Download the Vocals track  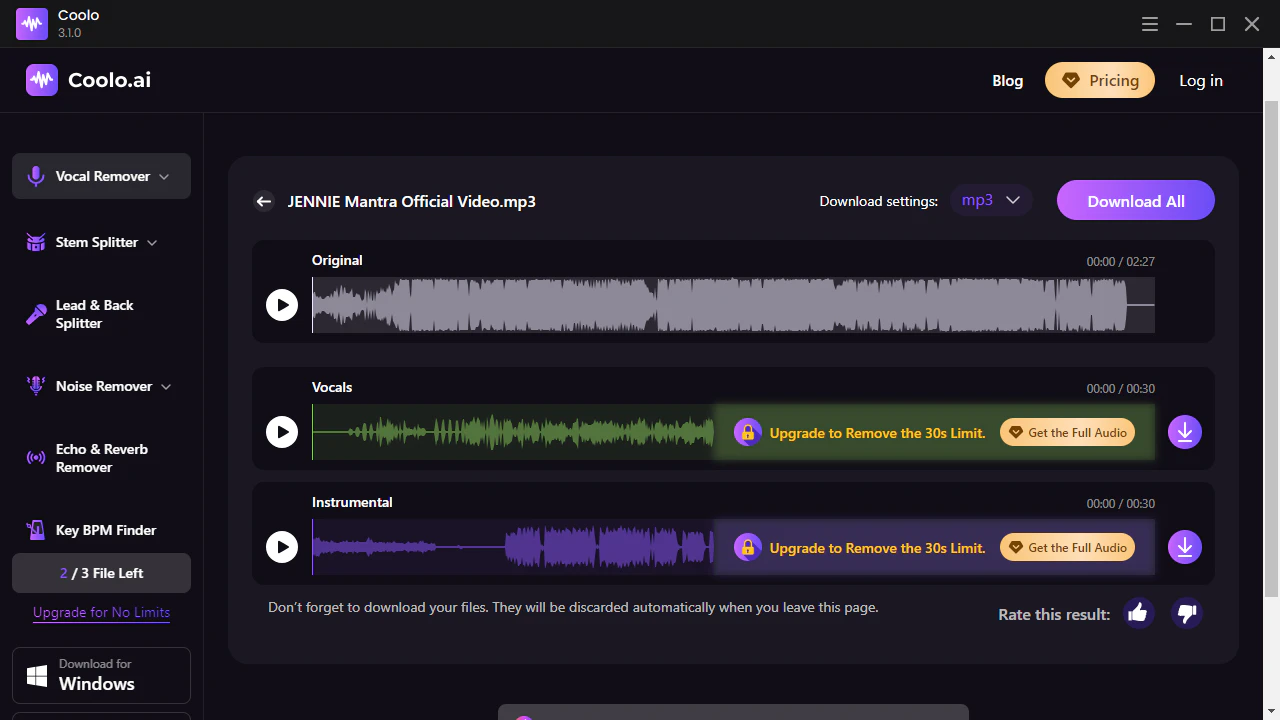click(x=1184, y=432)
